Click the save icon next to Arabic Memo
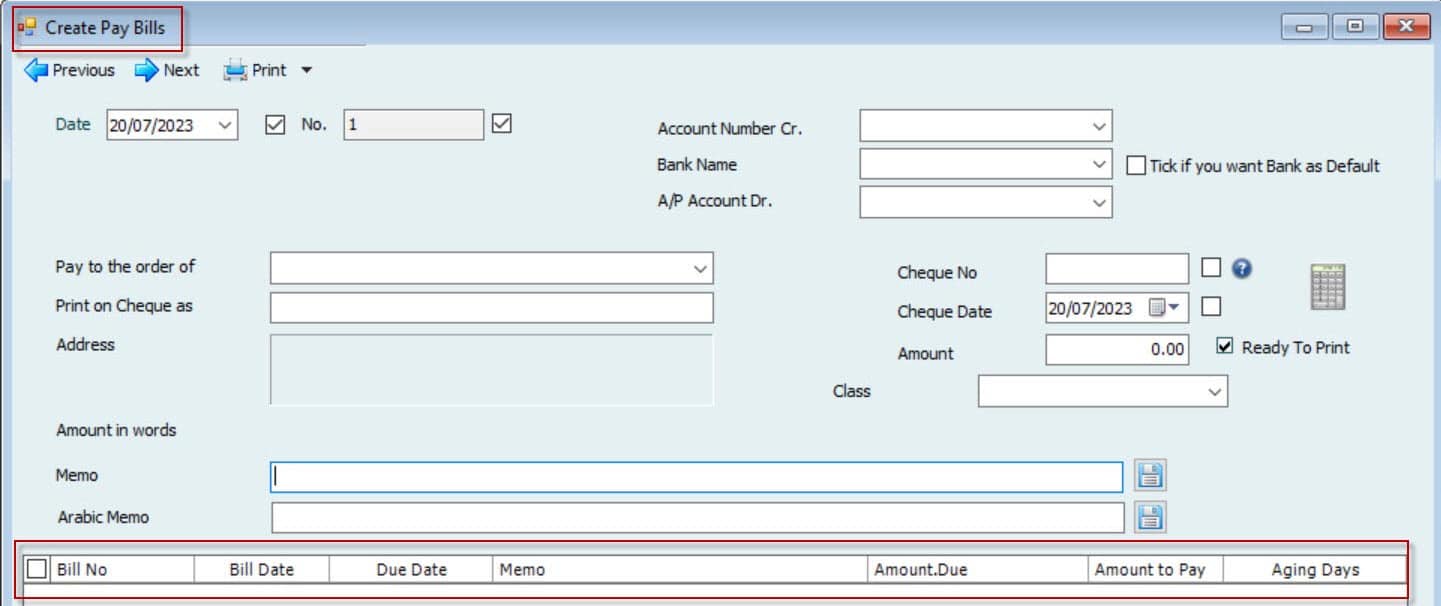This screenshot has width=1441, height=606. click(1150, 517)
